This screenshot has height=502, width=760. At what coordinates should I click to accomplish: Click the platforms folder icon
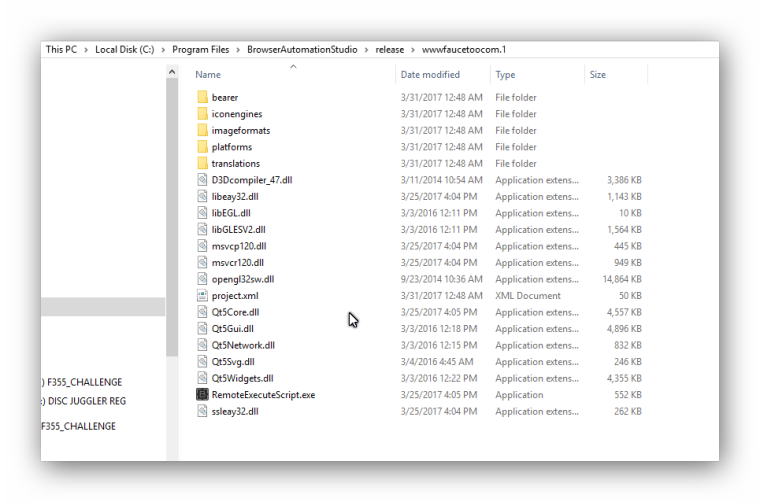pyautogui.click(x=202, y=146)
